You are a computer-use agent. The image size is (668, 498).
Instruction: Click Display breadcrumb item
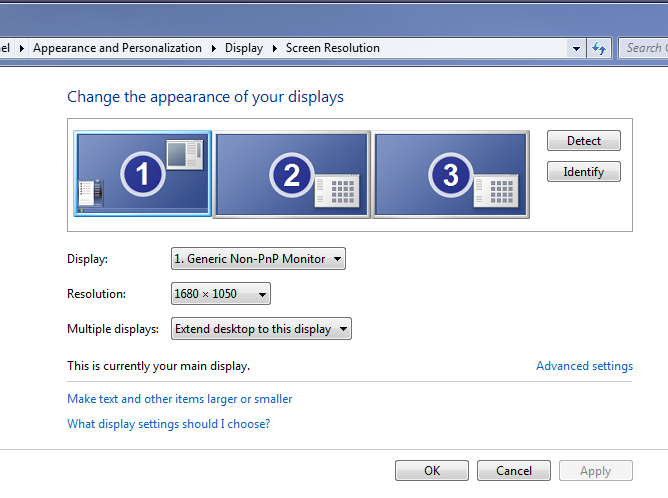pyautogui.click(x=244, y=48)
